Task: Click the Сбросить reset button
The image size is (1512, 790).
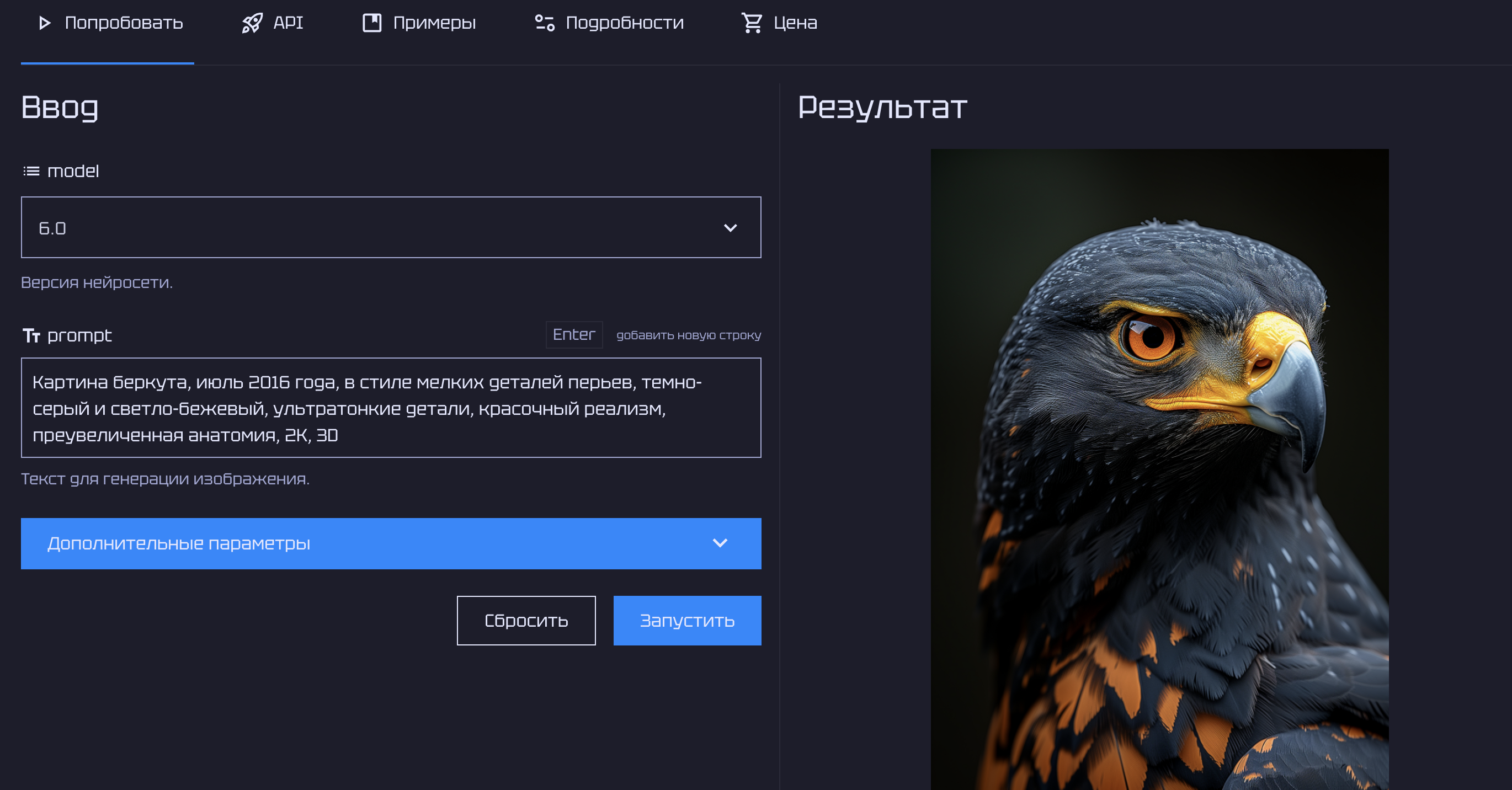Action: click(526, 621)
